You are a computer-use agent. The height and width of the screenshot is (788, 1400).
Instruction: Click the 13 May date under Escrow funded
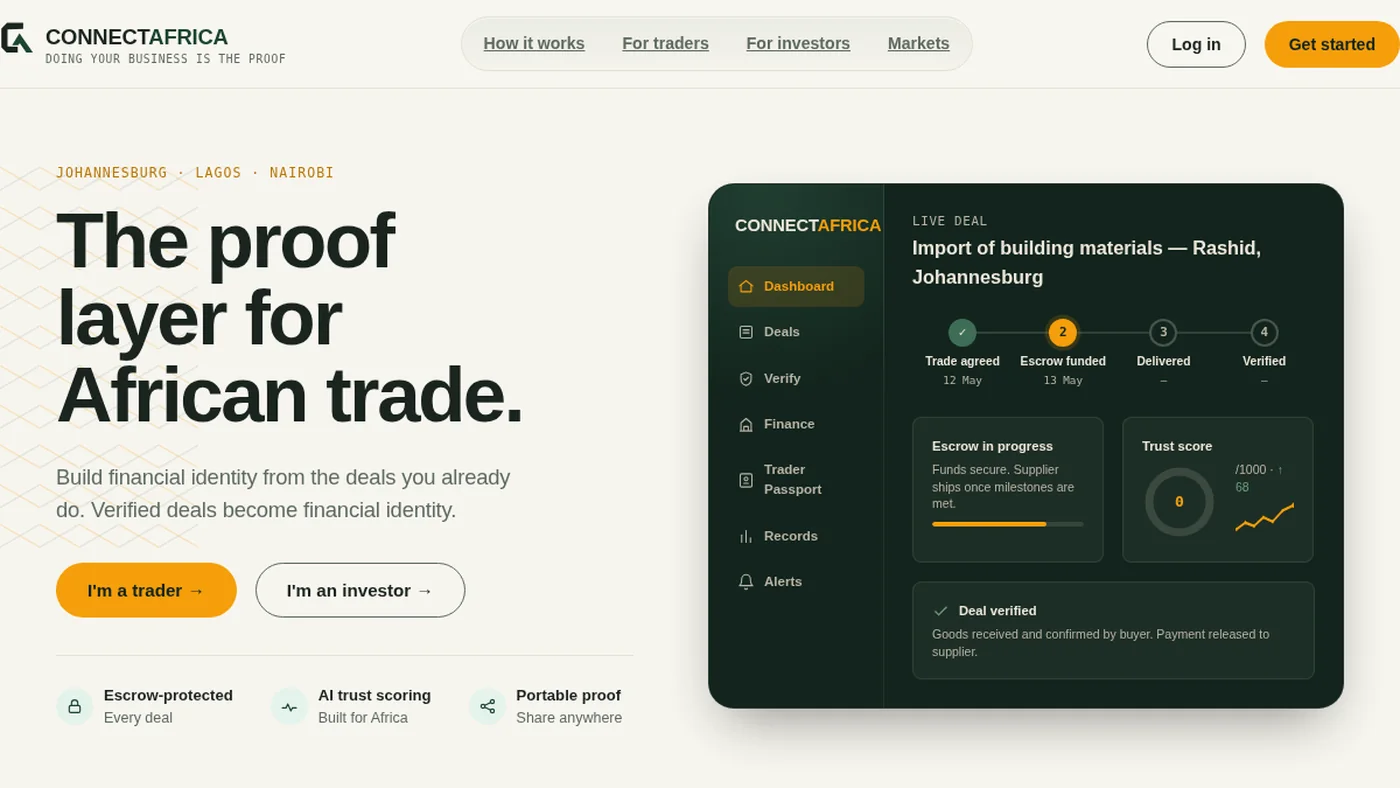pos(1063,381)
